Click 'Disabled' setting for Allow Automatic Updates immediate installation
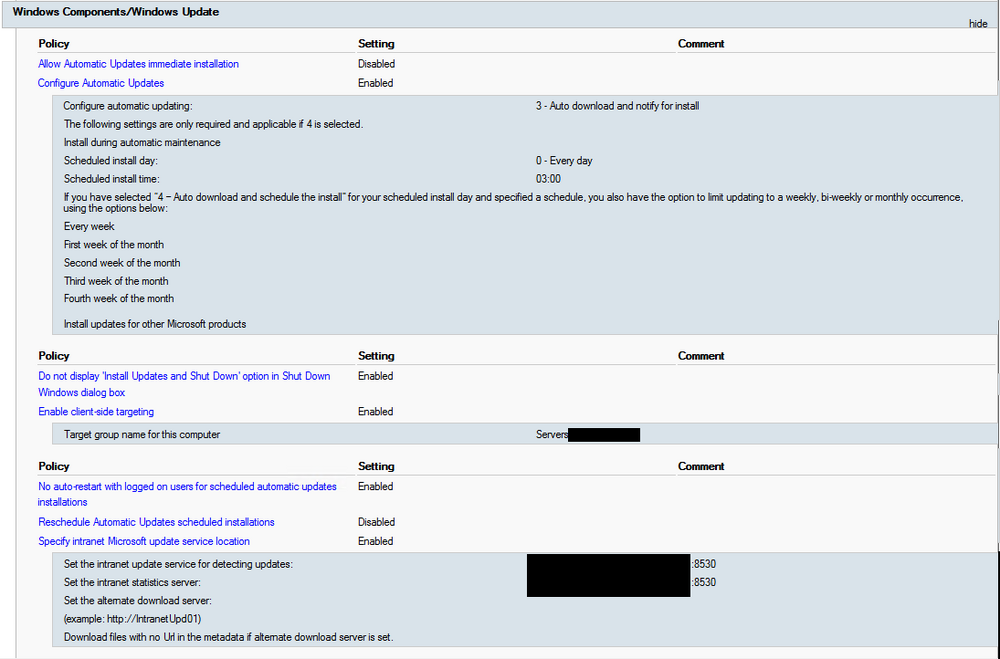 pos(376,64)
